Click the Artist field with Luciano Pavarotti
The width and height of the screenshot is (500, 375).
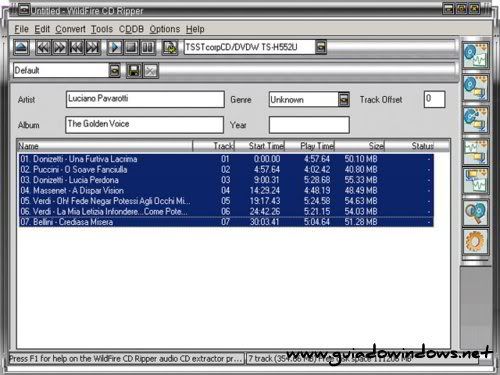(145, 99)
